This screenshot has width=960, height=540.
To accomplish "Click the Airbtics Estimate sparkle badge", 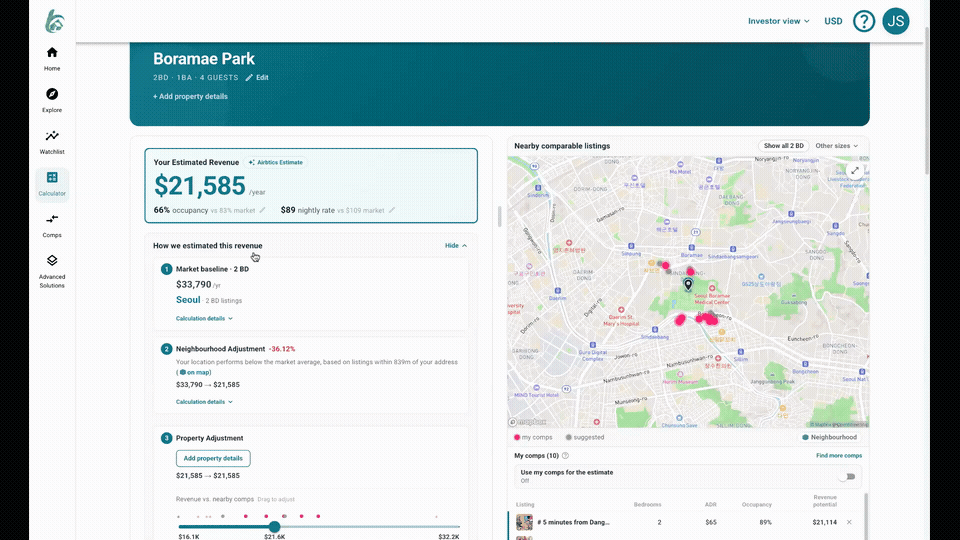I will (x=276, y=162).
